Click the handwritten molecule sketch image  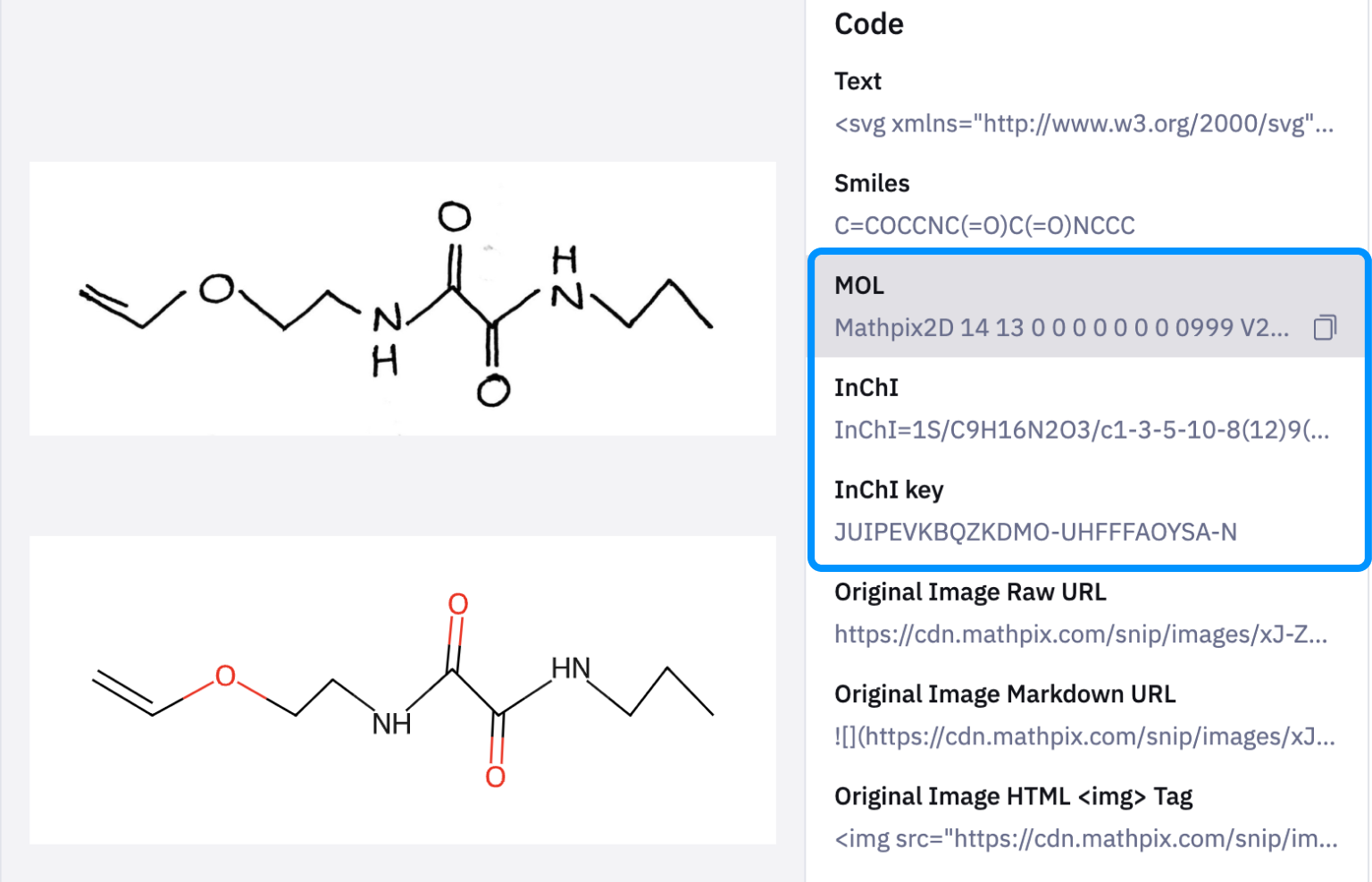click(x=402, y=298)
